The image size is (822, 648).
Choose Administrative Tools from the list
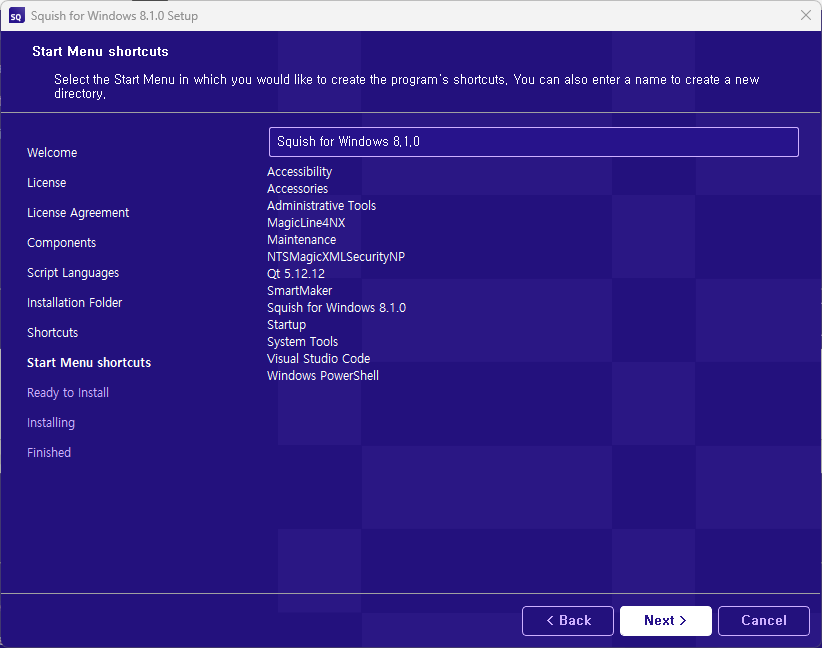(x=321, y=206)
